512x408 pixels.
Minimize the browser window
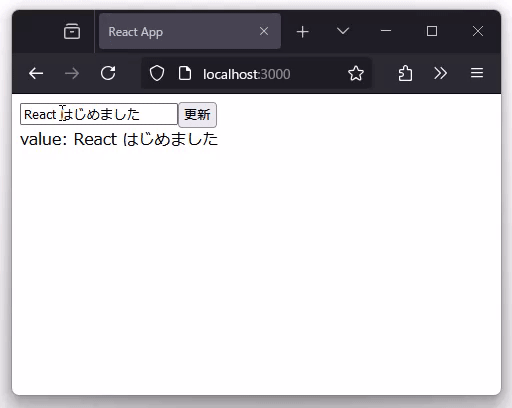pos(386,31)
